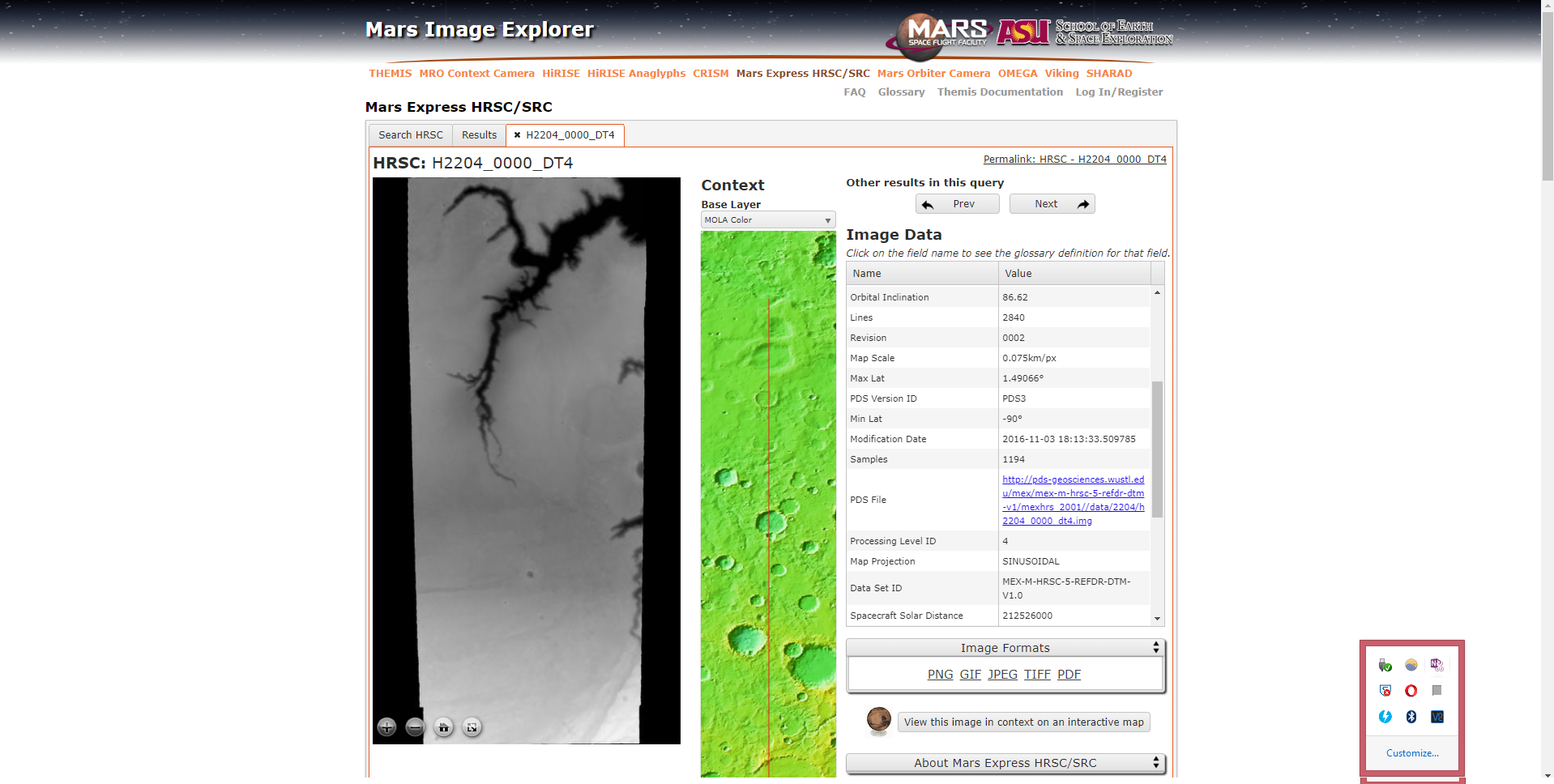Select Mars Express HRSC/SRC navigation item
This screenshot has height=784, width=1554.
coord(803,74)
